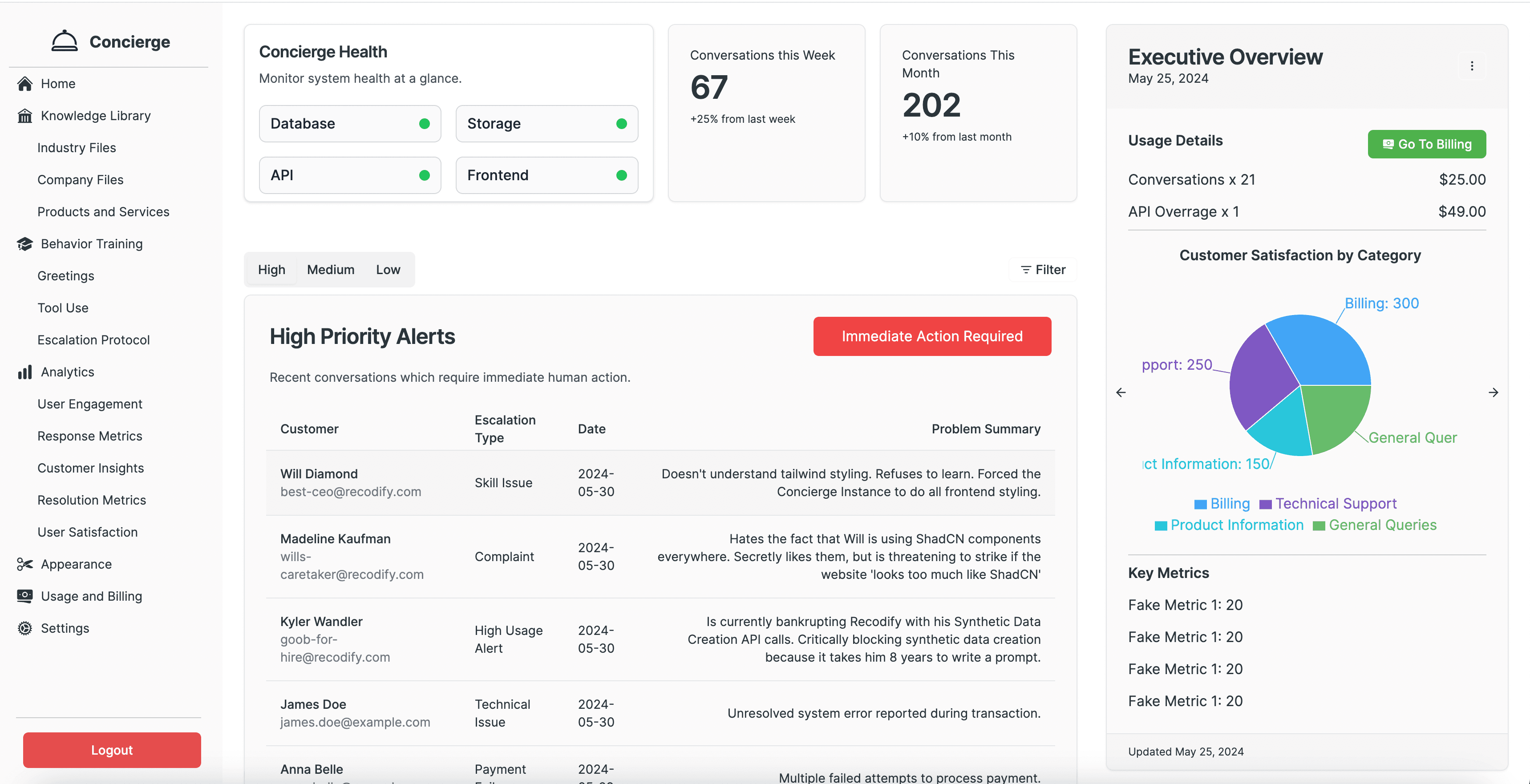Viewport: 1530px width, 784px height.
Task: Click the Settings gear icon
Action: click(x=25, y=628)
